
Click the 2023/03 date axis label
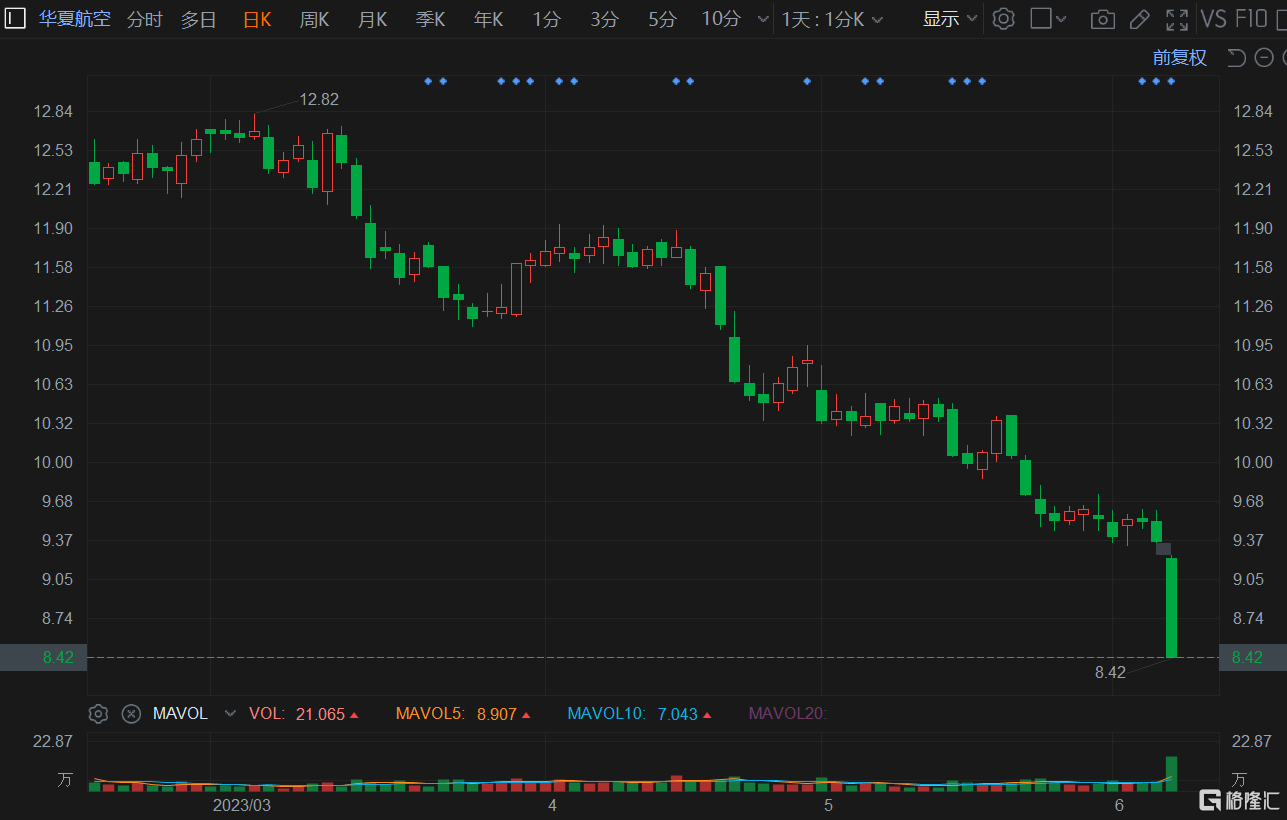click(x=242, y=805)
